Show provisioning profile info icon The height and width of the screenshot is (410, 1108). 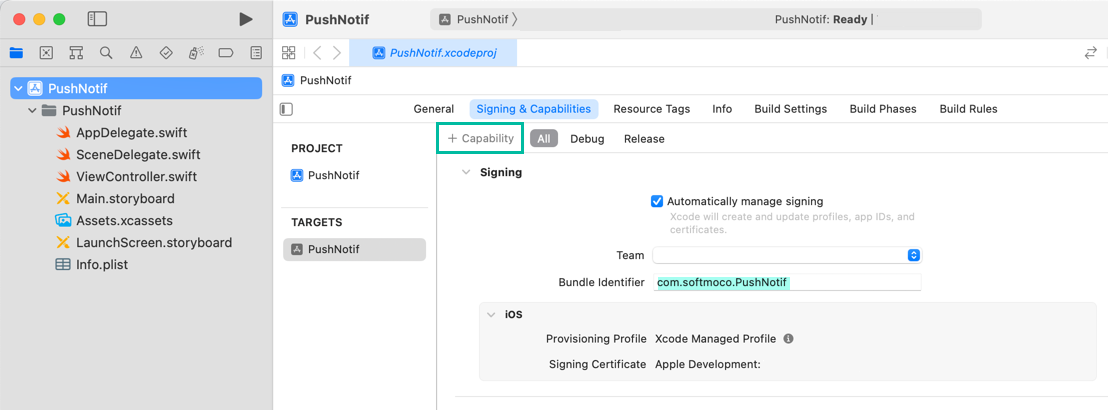[x=788, y=339]
